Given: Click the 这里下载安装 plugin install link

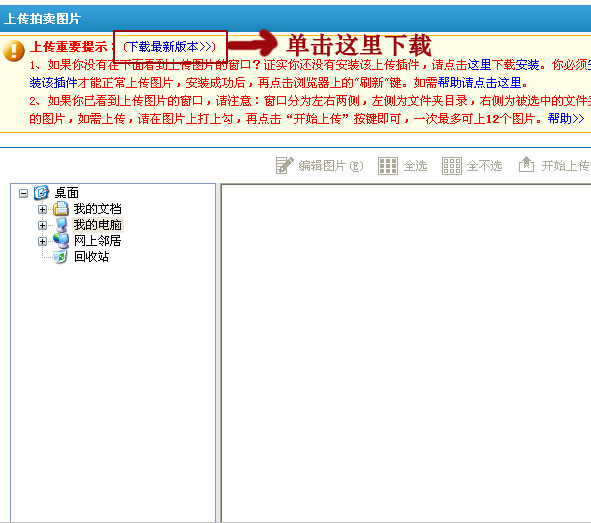Looking at the screenshot, I should 503,65.
